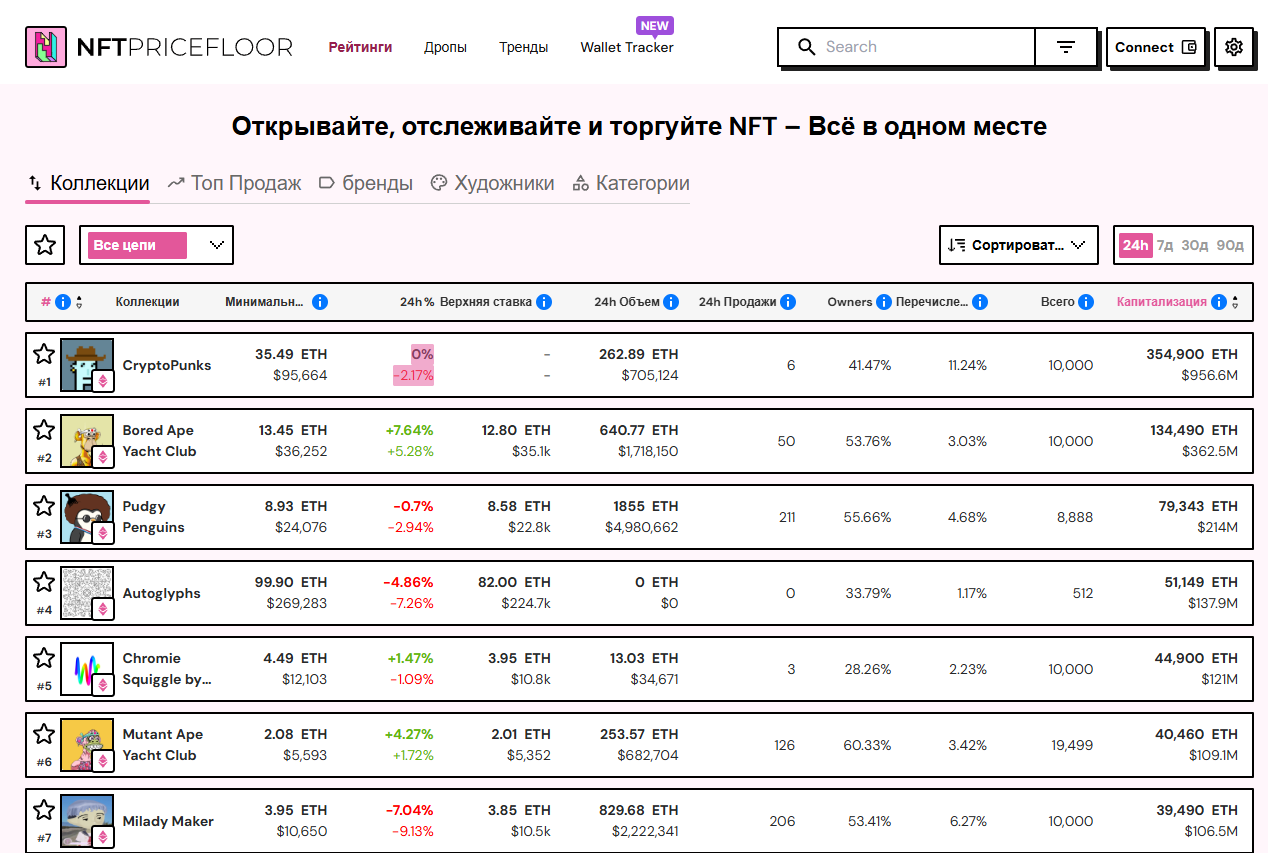Screen dimensions: 1268x853
Task: Open search filters icon
Action: pyautogui.click(x=1066, y=47)
